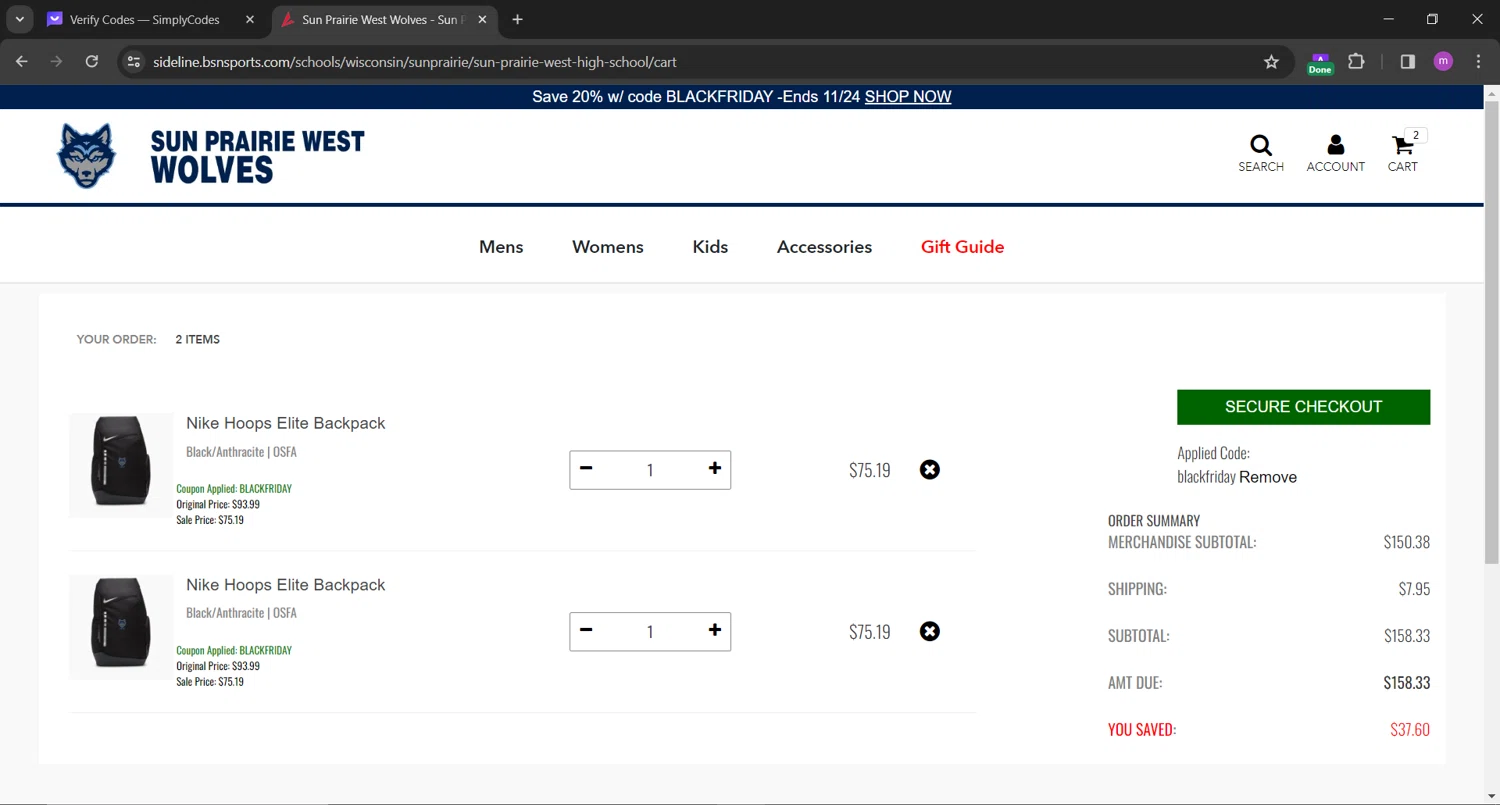Remove first backpack with X icon

[930, 470]
